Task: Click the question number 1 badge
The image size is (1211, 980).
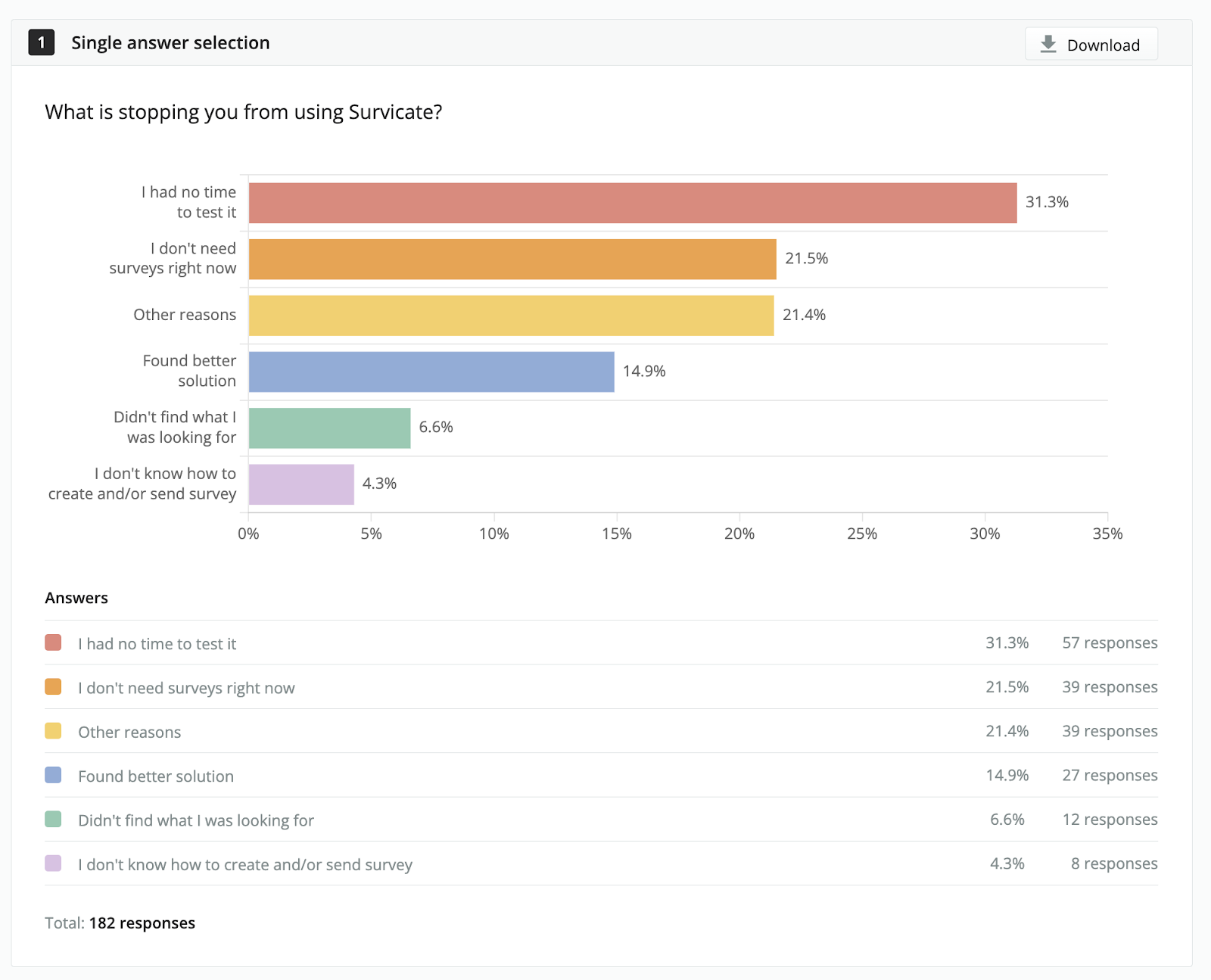Action: click(x=41, y=42)
